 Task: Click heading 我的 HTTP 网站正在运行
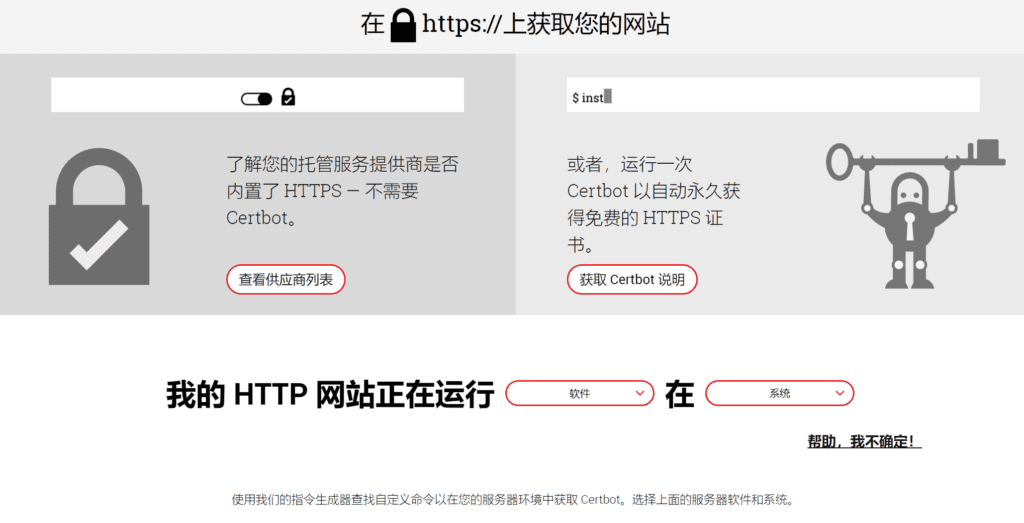[x=330, y=394]
